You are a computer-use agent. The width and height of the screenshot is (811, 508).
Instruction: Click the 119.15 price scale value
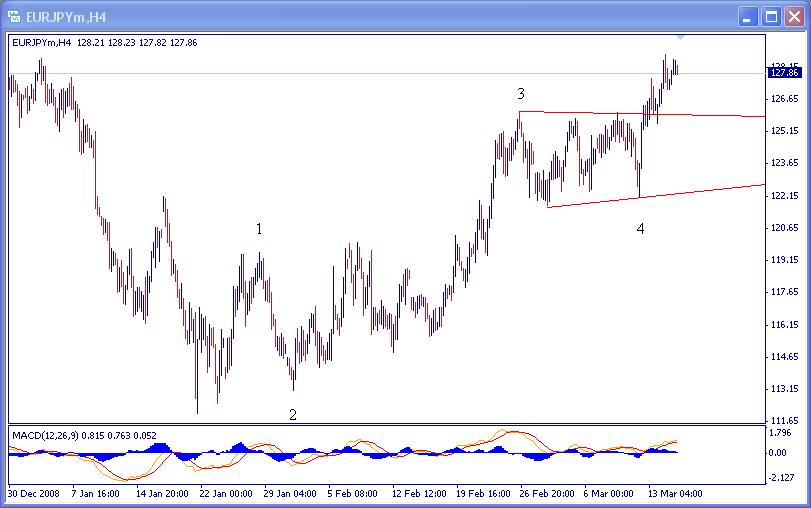[x=784, y=260]
